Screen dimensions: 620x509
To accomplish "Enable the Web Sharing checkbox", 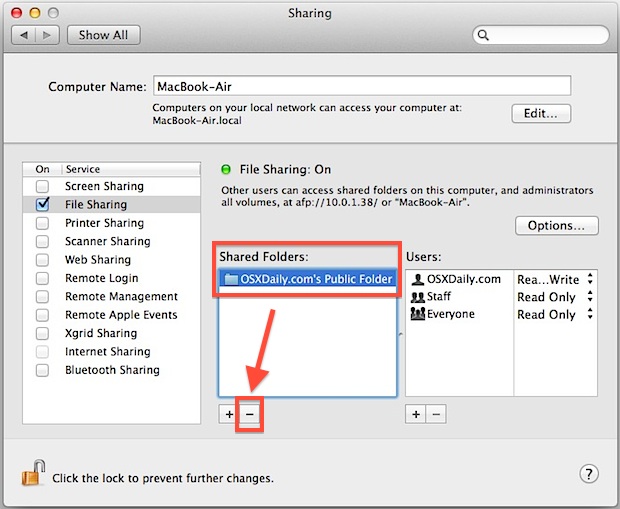I will (x=42, y=260).
